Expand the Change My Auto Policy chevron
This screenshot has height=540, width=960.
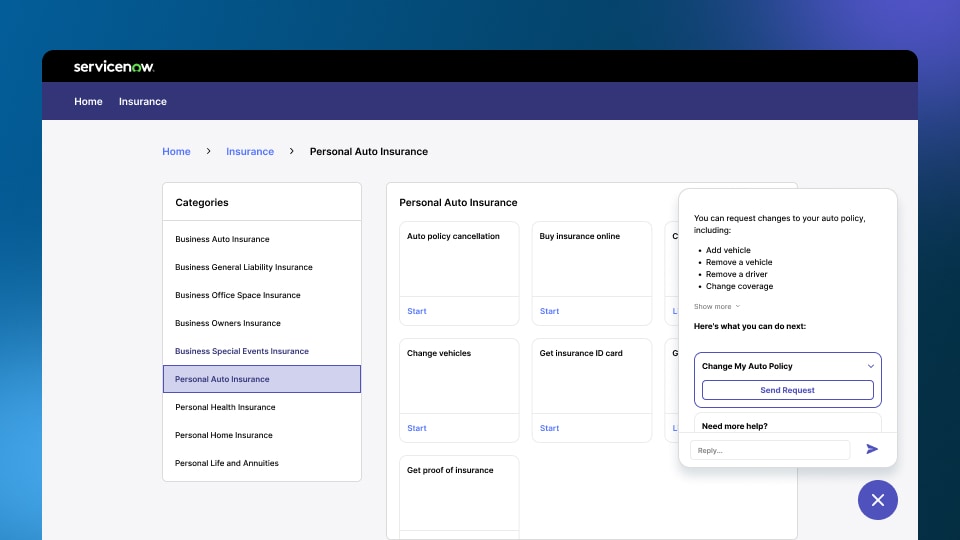pos(871,366)
